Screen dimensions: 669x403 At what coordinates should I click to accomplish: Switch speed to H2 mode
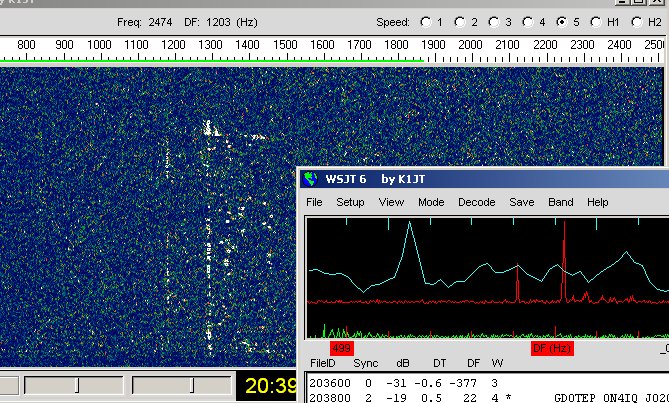tap(635, 21)
